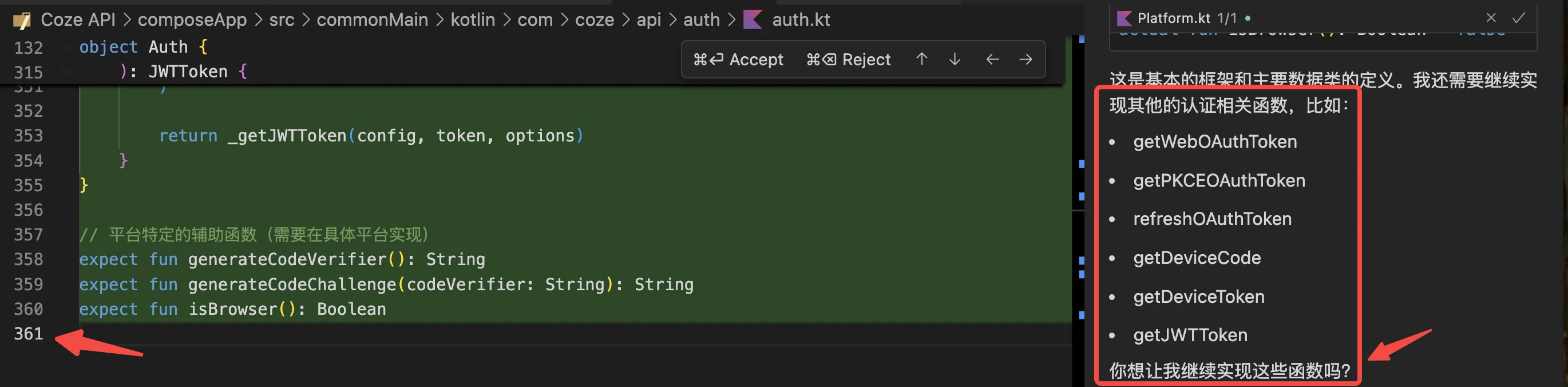Click the Accept changes button

[738, 60]
